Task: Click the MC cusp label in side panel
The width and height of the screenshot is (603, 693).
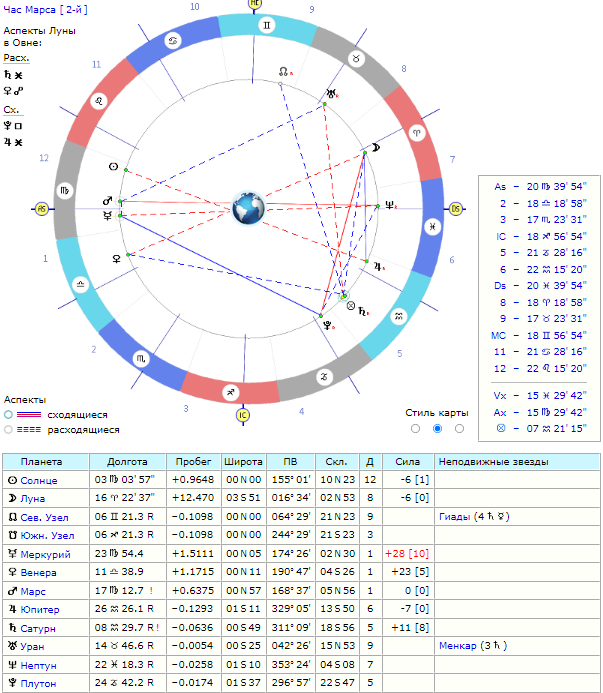Action: click(x=498, y=335)
